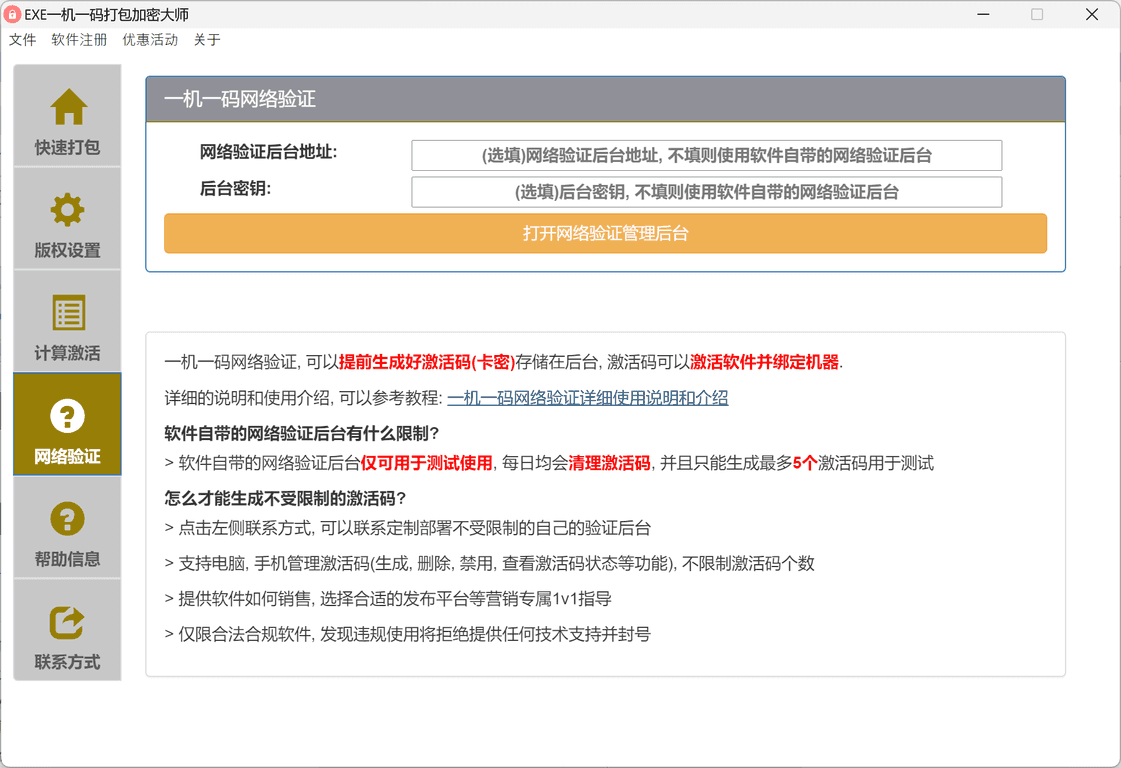Open the 软件注册 menu
Viewport: 1121px width, 768px height.
[79, 40]
